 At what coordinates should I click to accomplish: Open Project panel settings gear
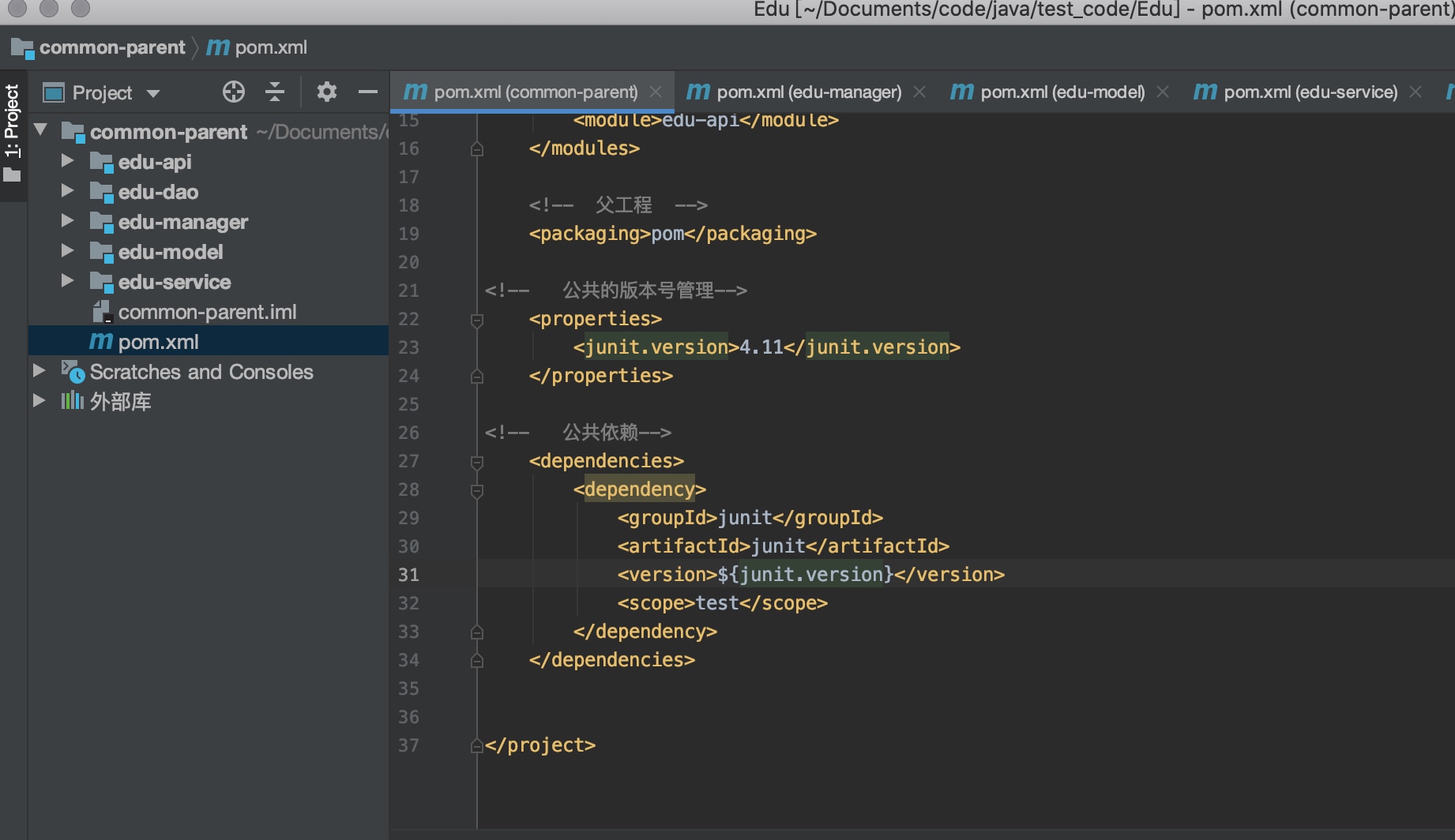326,92
